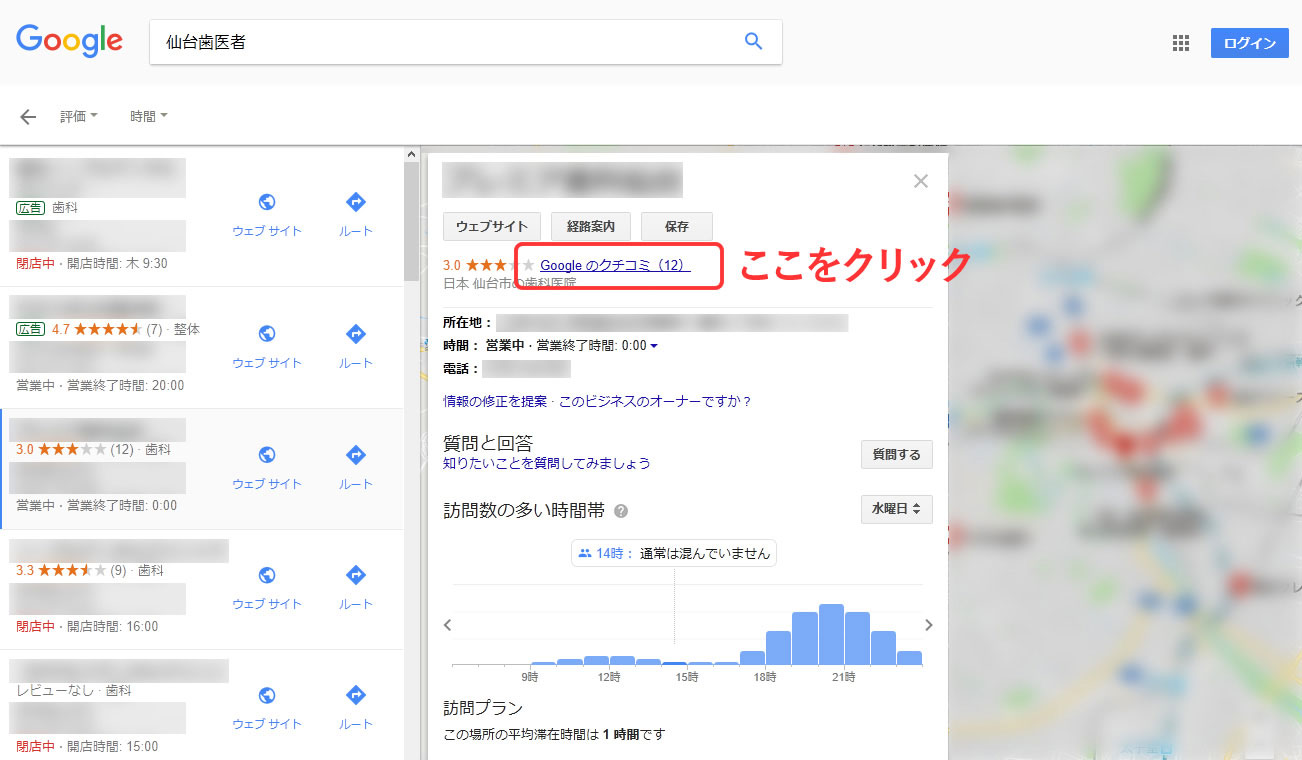Click the 営業終了時間: 20:00 text
Image resolution: width=1302 pixels, height=760 pixels.
(x=126, y=385)
